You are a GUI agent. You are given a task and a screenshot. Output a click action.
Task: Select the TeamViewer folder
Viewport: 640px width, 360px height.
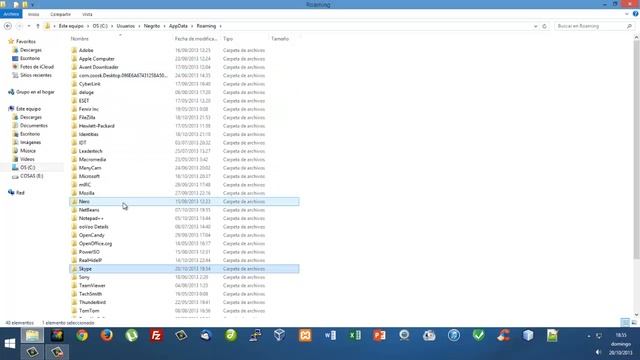pyautogui.click(x=92, y=286)
